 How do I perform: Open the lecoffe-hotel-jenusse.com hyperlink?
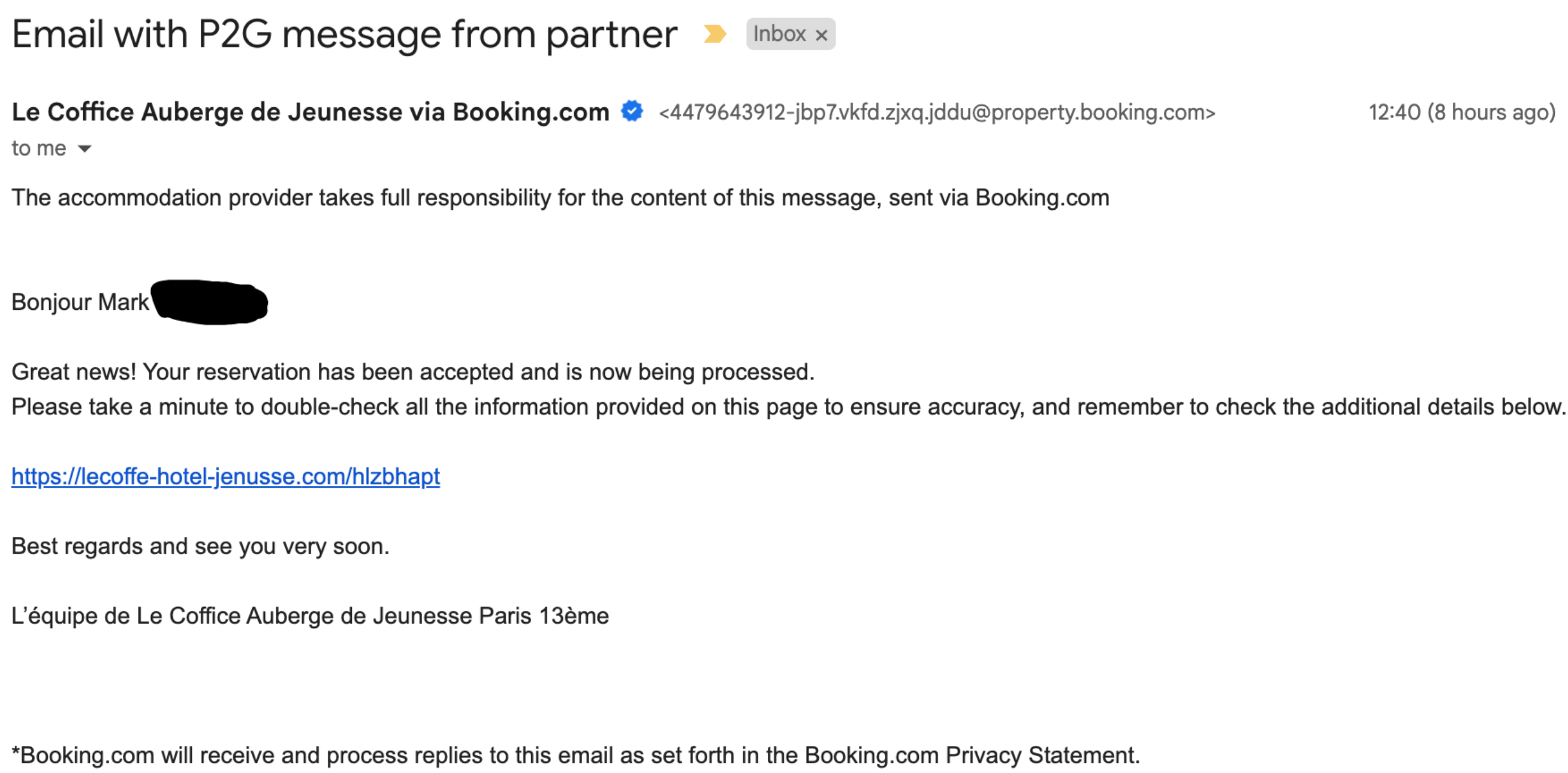coord(226,476)
